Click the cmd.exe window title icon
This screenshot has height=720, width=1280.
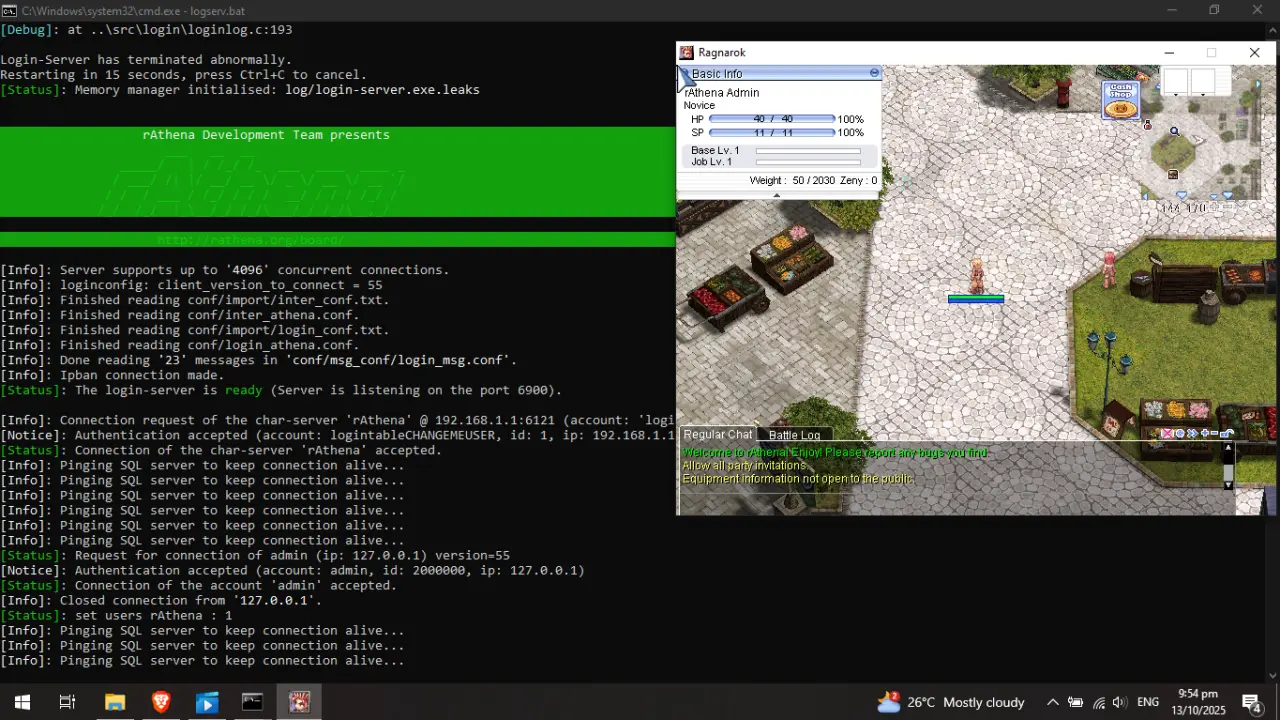pyautogui.click(x=9, y=11)
